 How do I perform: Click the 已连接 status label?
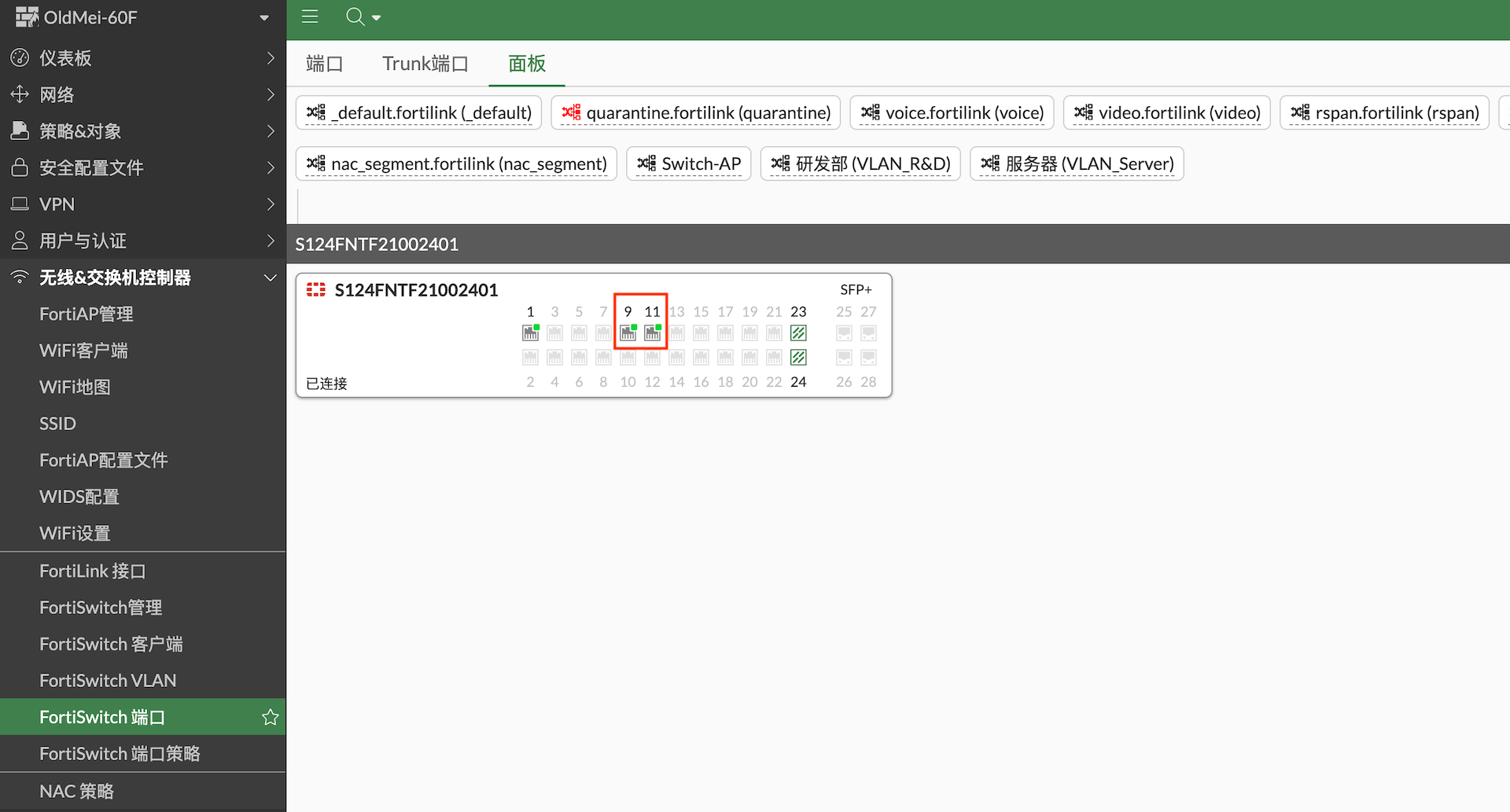click(x=326, y=384)
